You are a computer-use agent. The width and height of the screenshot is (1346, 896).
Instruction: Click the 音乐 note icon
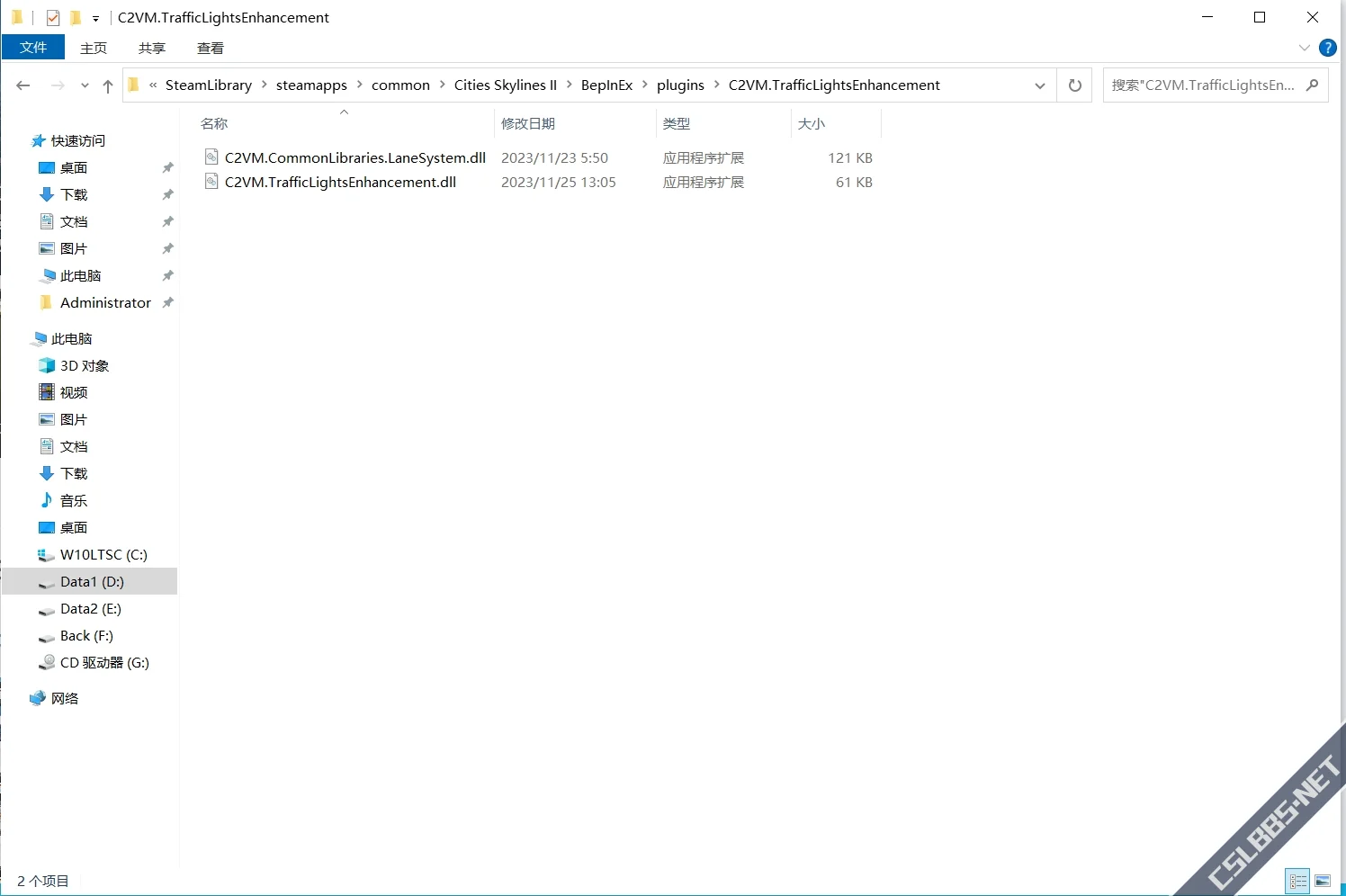click(x=47, y=500)
